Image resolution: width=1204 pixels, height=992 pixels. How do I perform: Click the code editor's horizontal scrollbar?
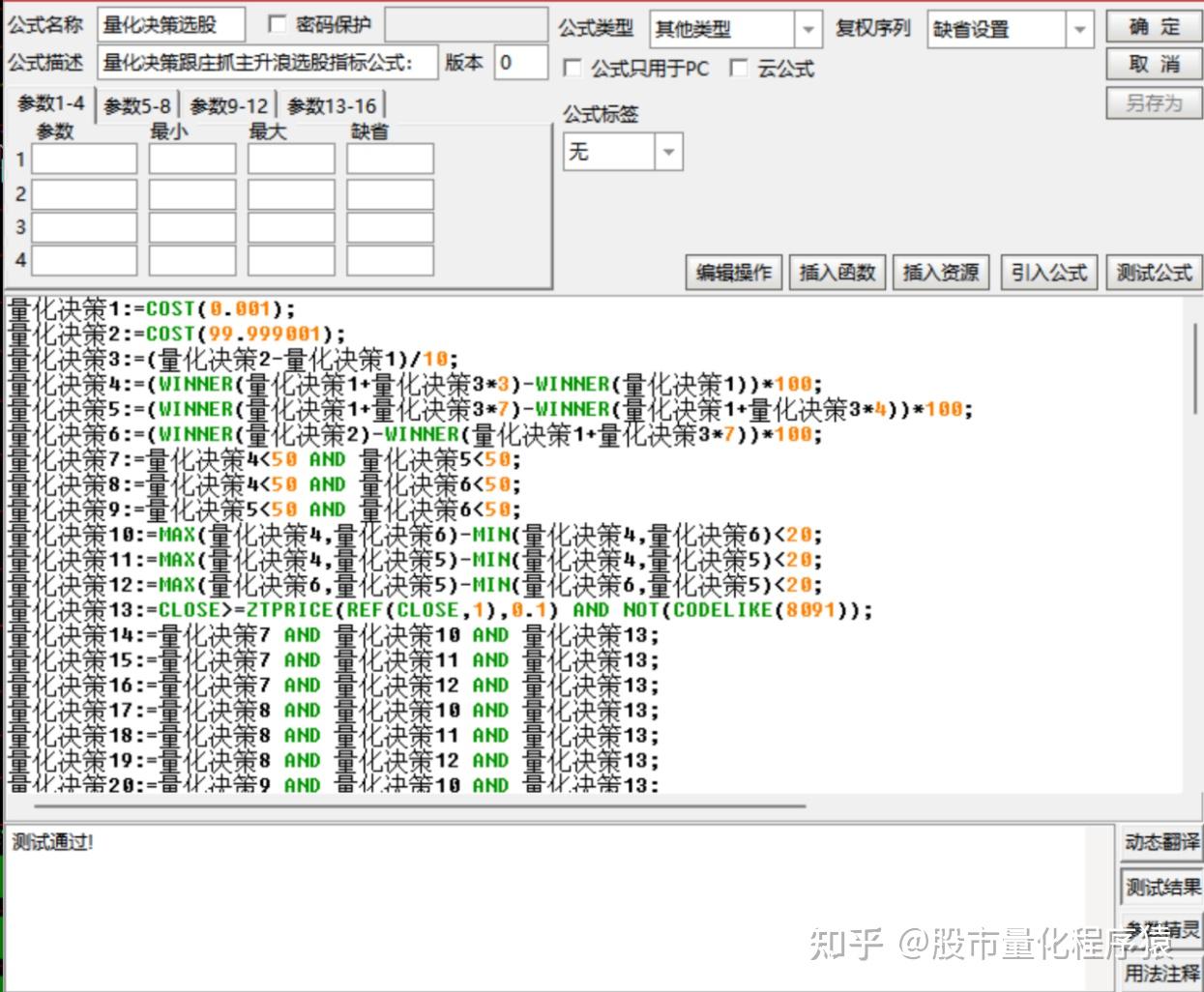click(x=421, y=804)
